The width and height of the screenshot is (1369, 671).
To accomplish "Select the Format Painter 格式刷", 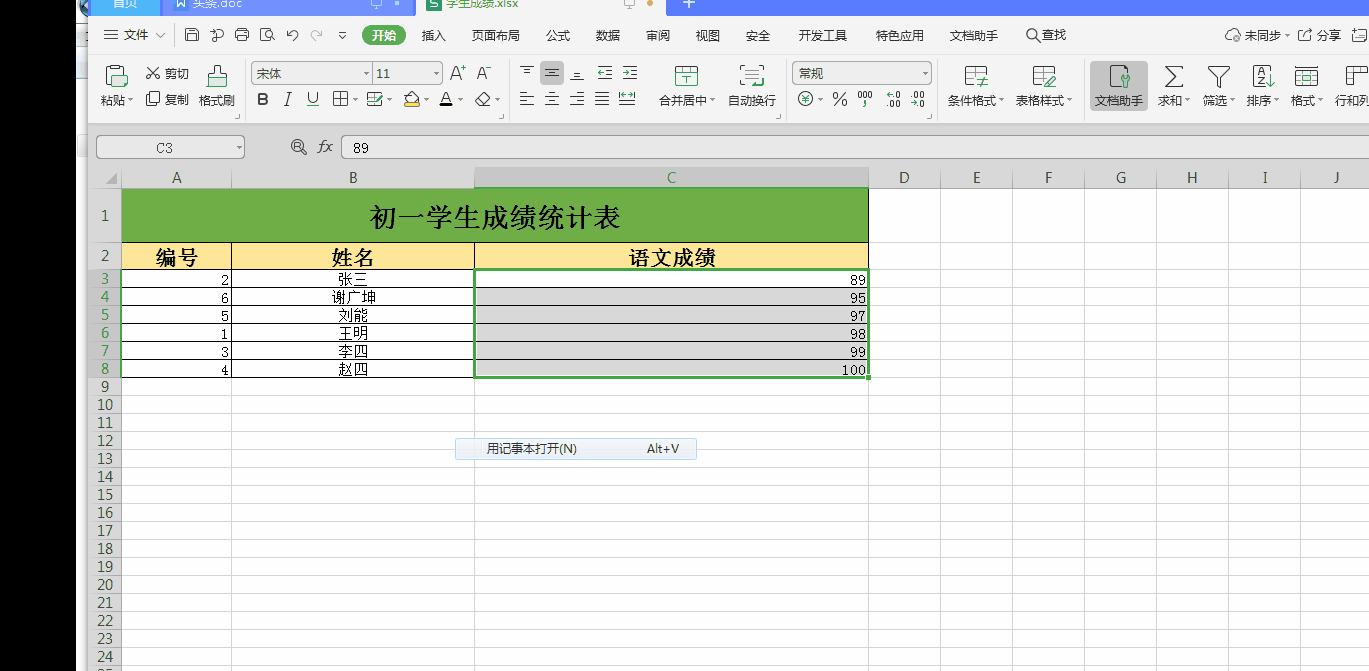I will tap(216, 87).
